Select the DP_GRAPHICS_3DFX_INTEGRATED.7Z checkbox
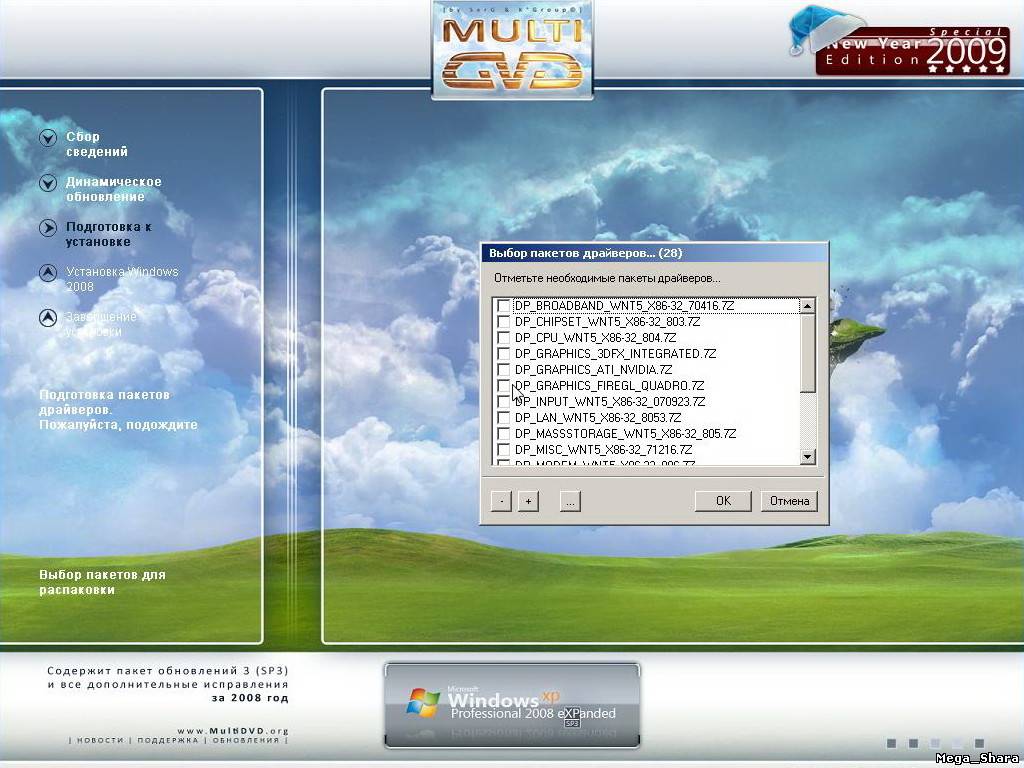 click(504, 354)
